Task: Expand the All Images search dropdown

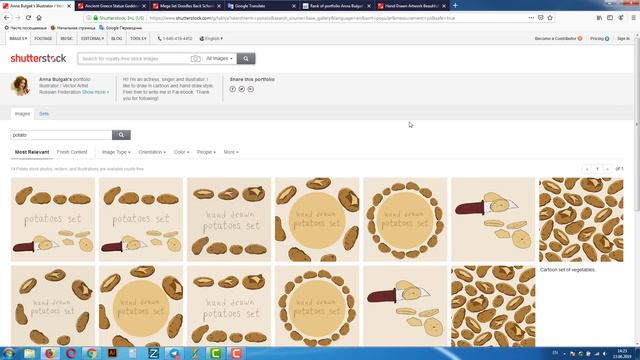Action: 219,59
